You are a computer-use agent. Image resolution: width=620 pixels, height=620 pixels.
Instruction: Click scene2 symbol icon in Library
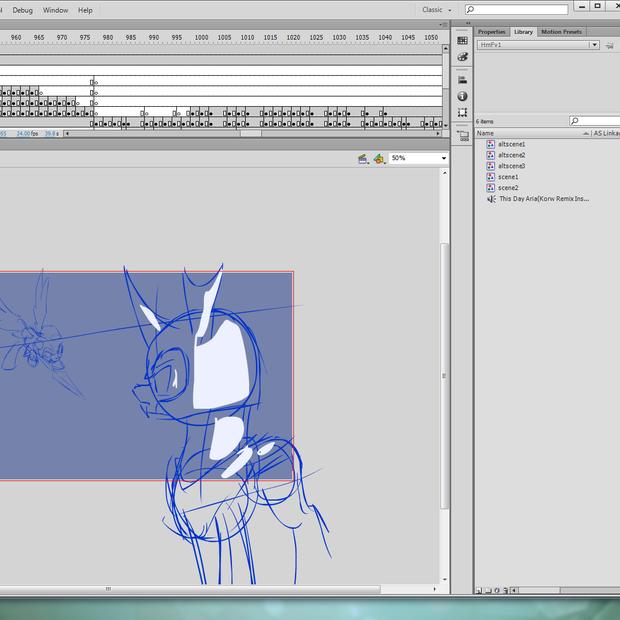(x=491, y=187)
